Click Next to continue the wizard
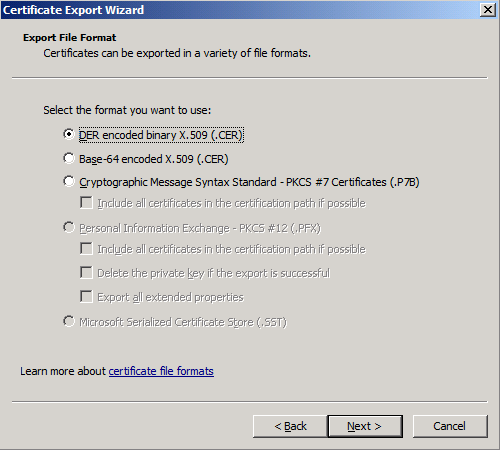 click(365, 426)
